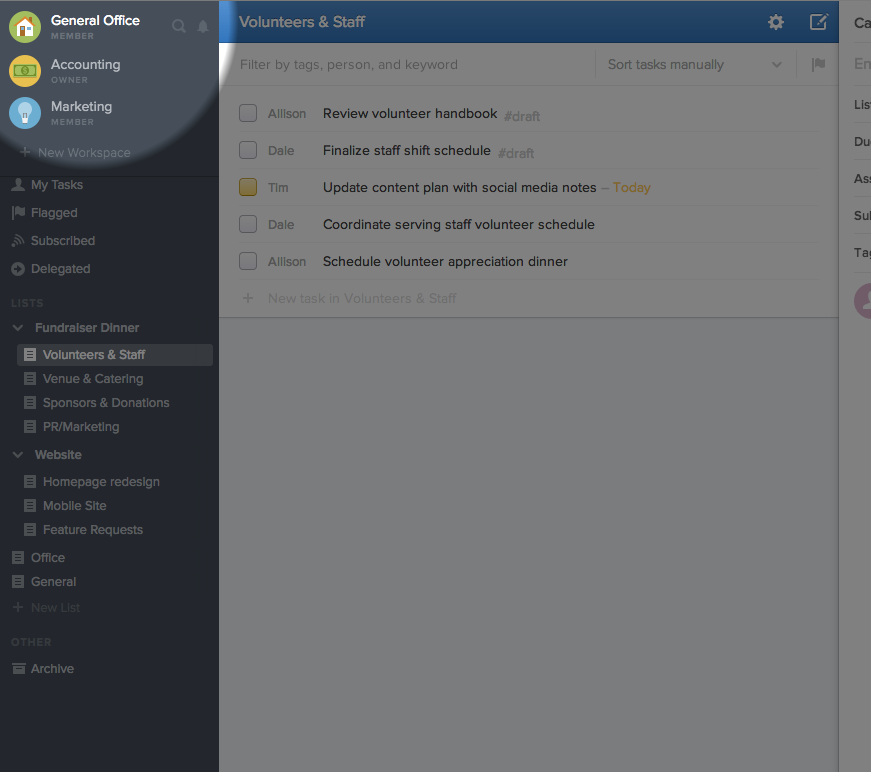Open list settings gear icon
Viewport: 871px width, 772px height.
[775, 22]
